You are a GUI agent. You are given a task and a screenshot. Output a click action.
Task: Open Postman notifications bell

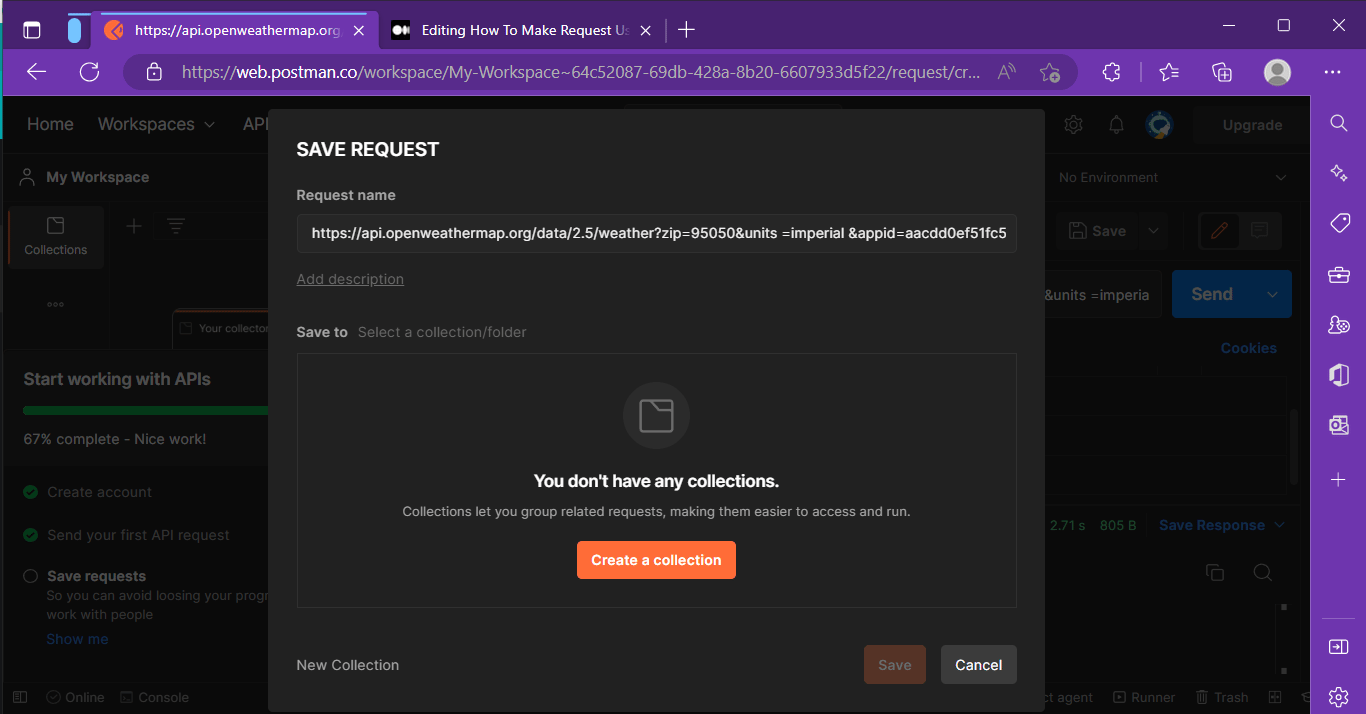pos(1117,125)
